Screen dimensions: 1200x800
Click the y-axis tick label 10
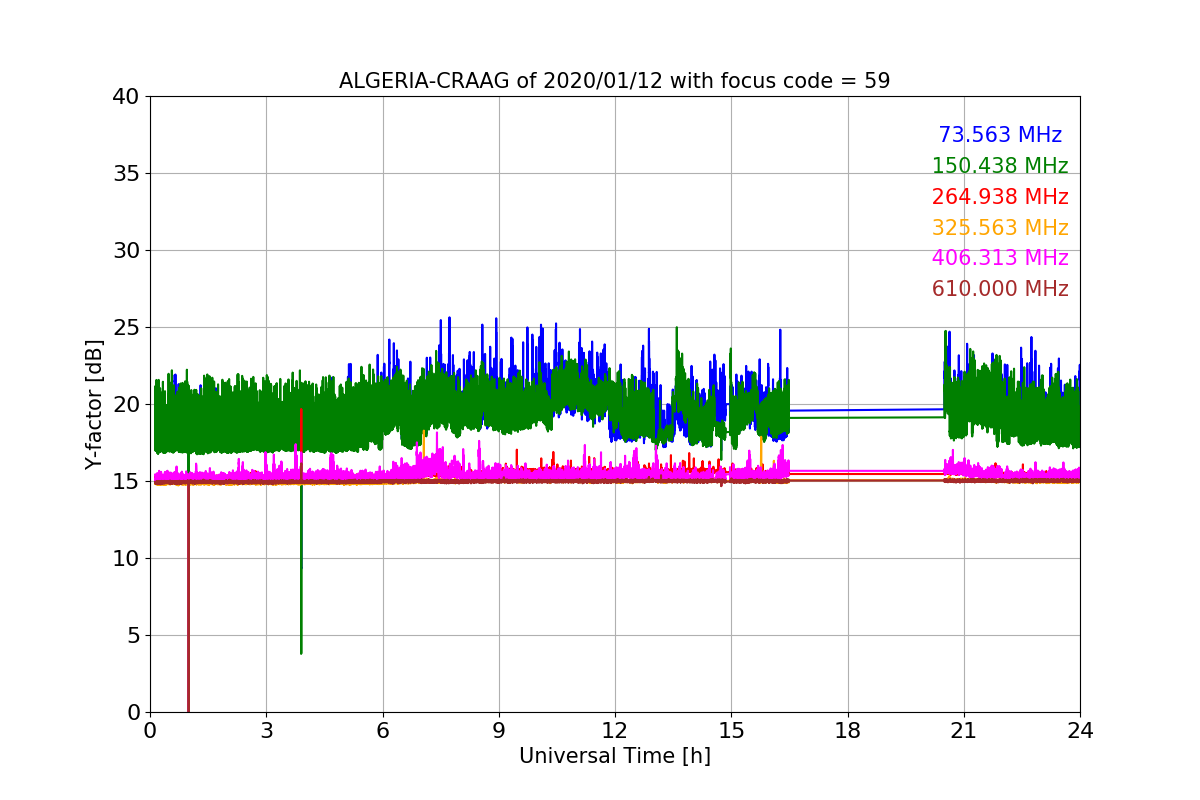tap(126, 559)
